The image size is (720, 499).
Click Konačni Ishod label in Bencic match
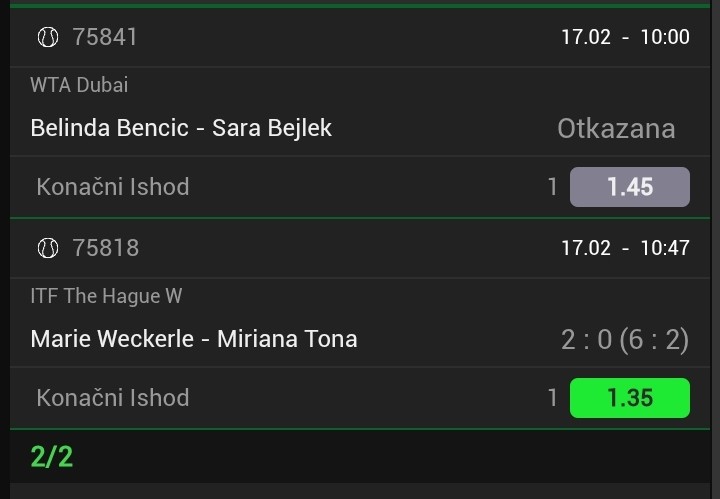click(112, 187)
